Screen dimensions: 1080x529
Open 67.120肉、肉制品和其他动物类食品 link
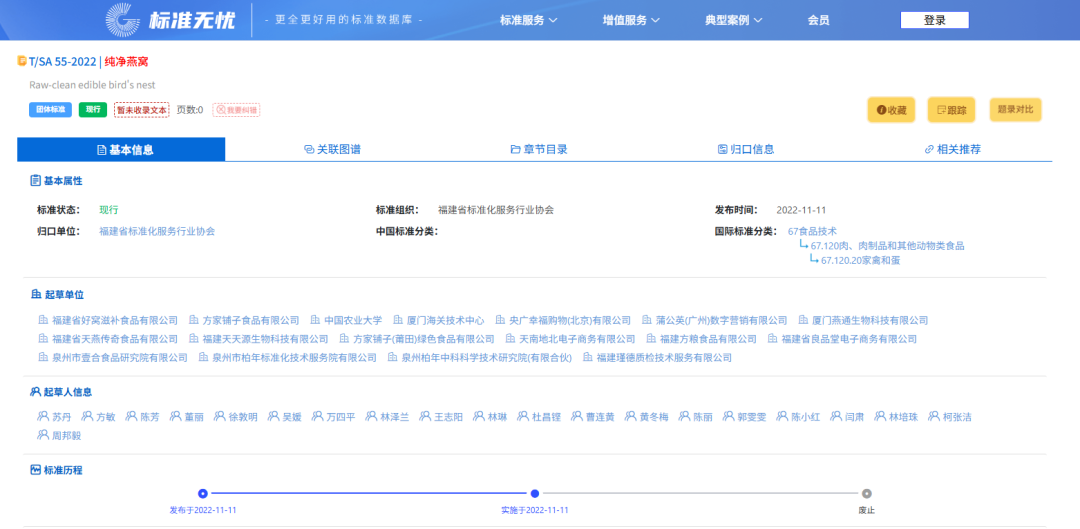click(887, 246)
